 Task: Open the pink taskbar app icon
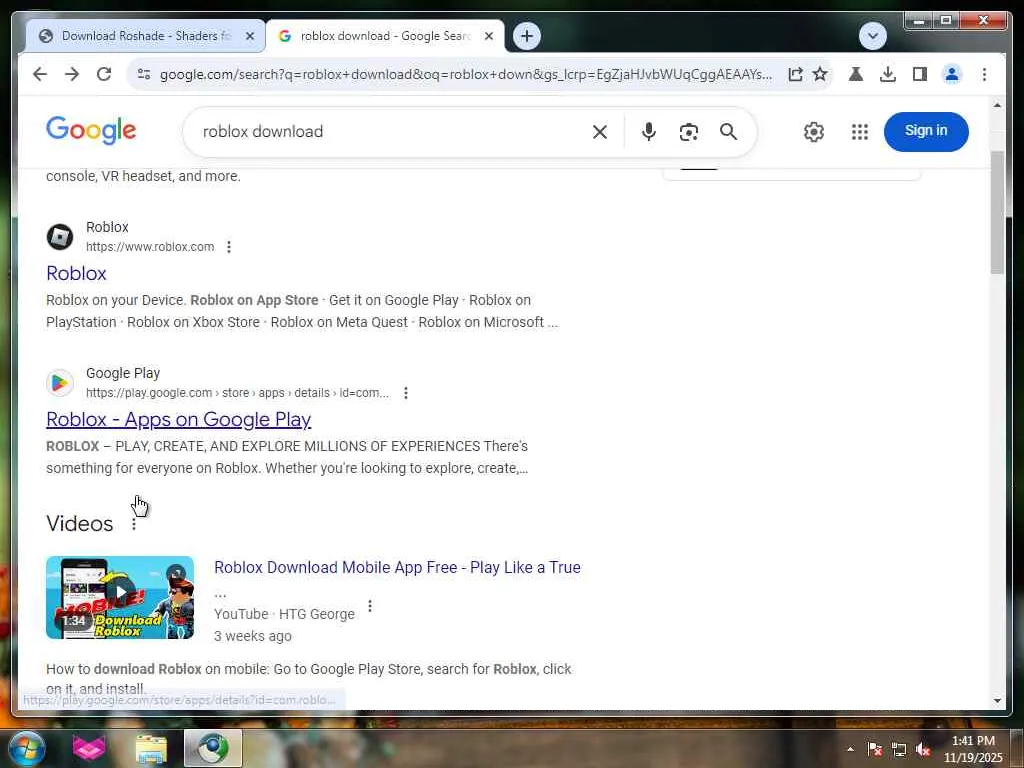click(x=89, y=748)
